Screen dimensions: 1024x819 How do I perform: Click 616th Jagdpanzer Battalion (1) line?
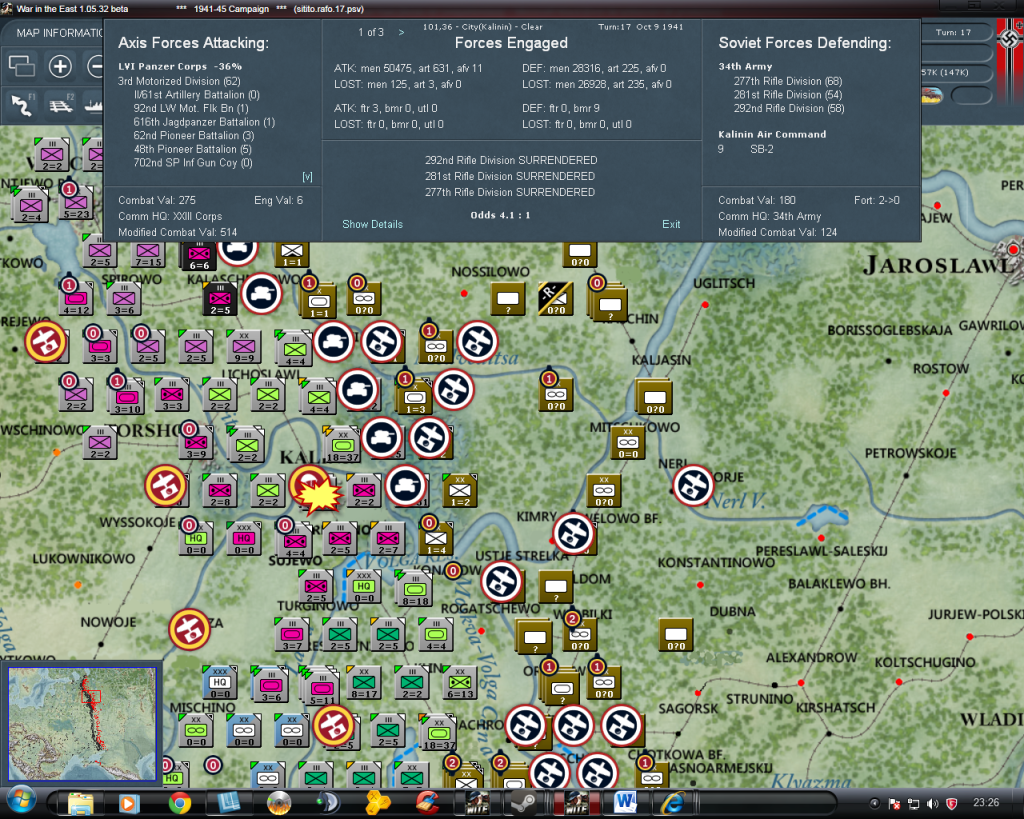(x=204, y=122)
